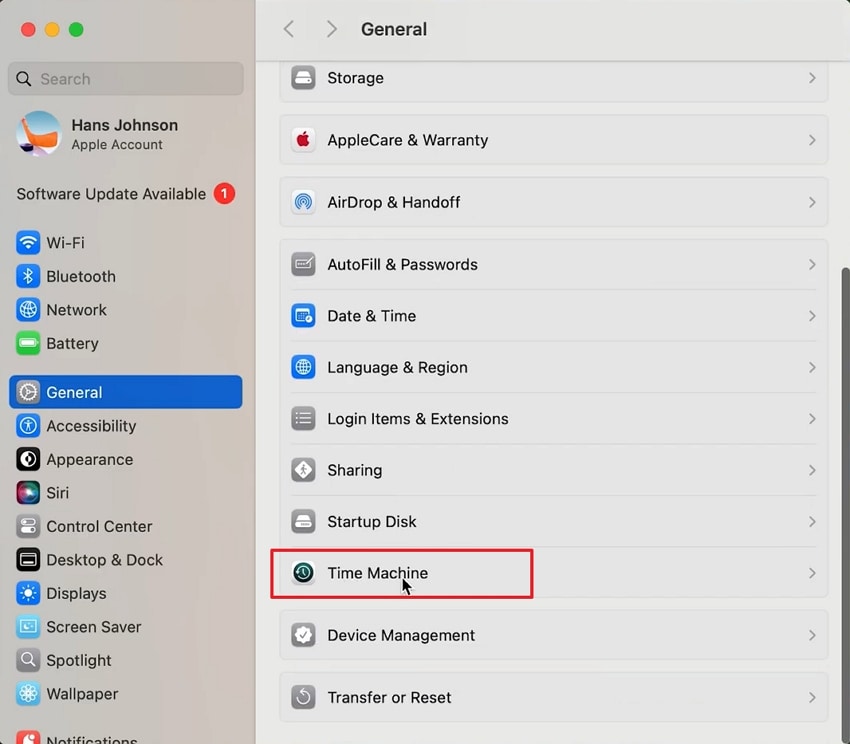The width and height of the screenshot is (850, 744).
Task: Open Control Center sidebar item
Action: [x=98, y=526]
